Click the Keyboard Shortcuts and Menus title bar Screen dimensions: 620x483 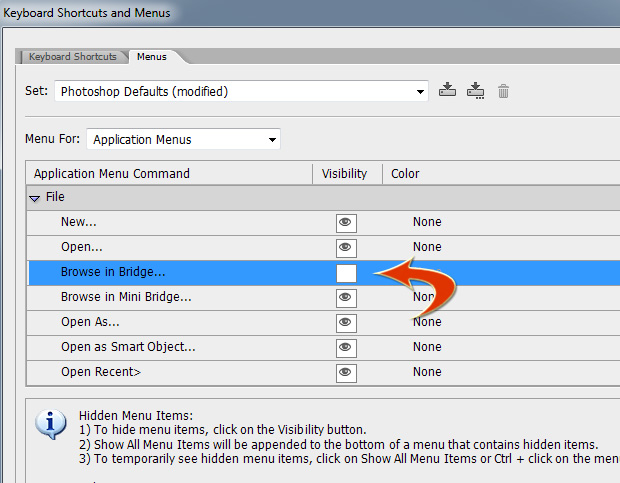tap(310, 13)
